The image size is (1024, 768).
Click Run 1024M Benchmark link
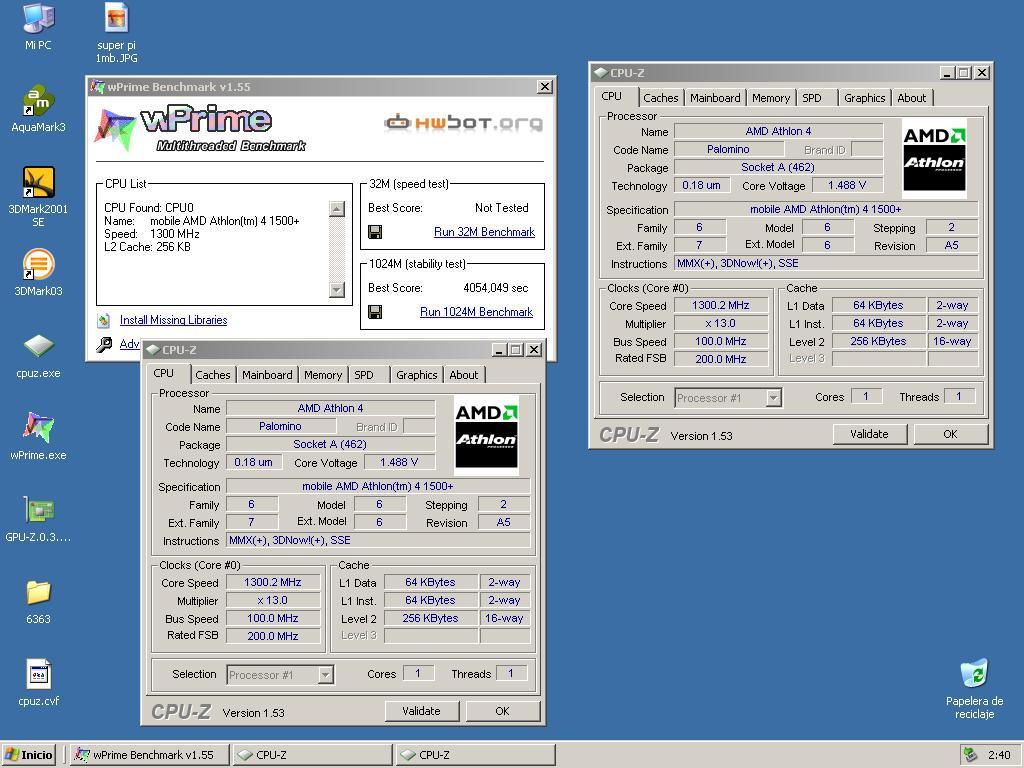[x=476, y=312]
